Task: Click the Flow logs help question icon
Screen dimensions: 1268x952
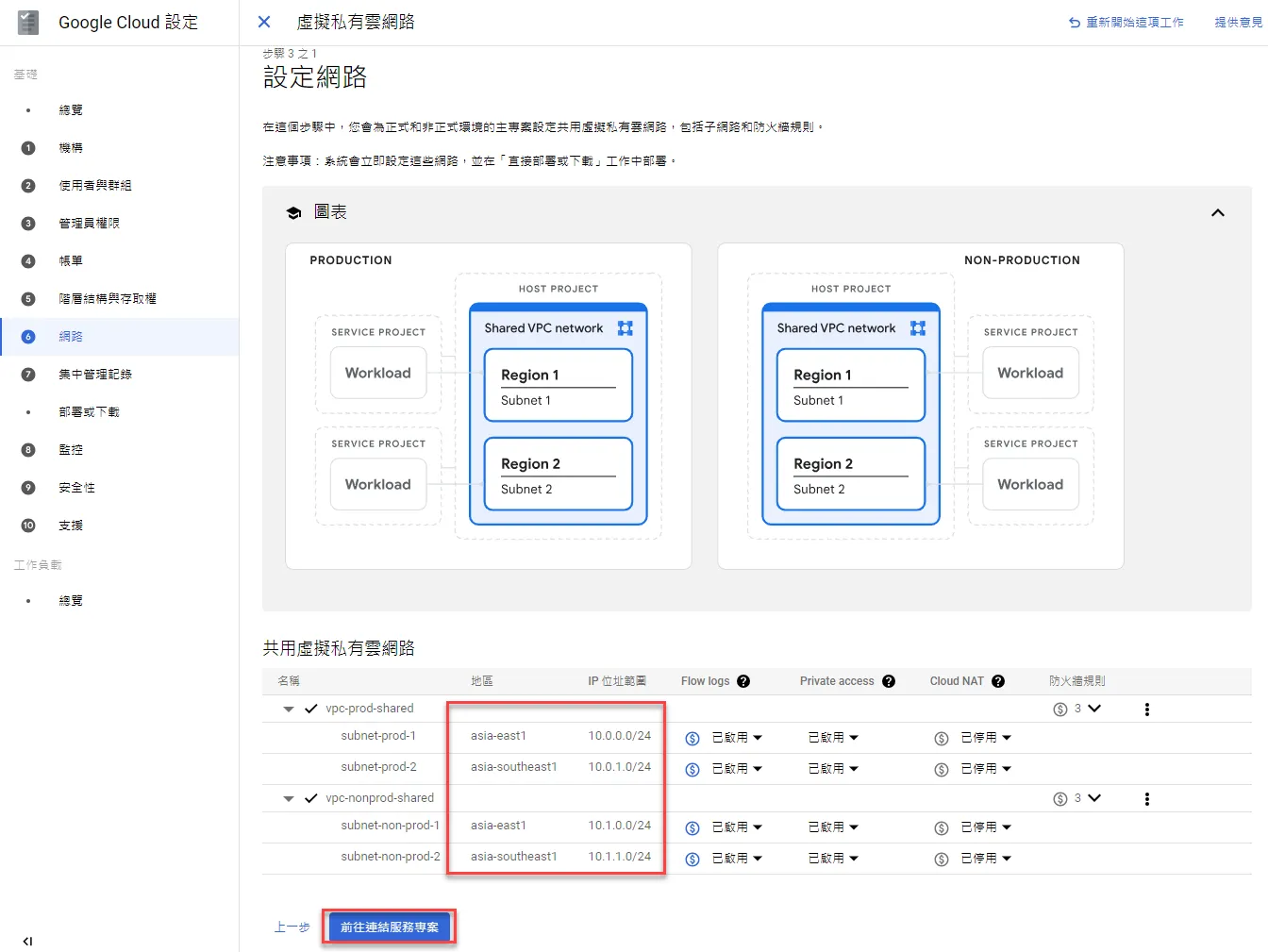Action: point(743,681)
